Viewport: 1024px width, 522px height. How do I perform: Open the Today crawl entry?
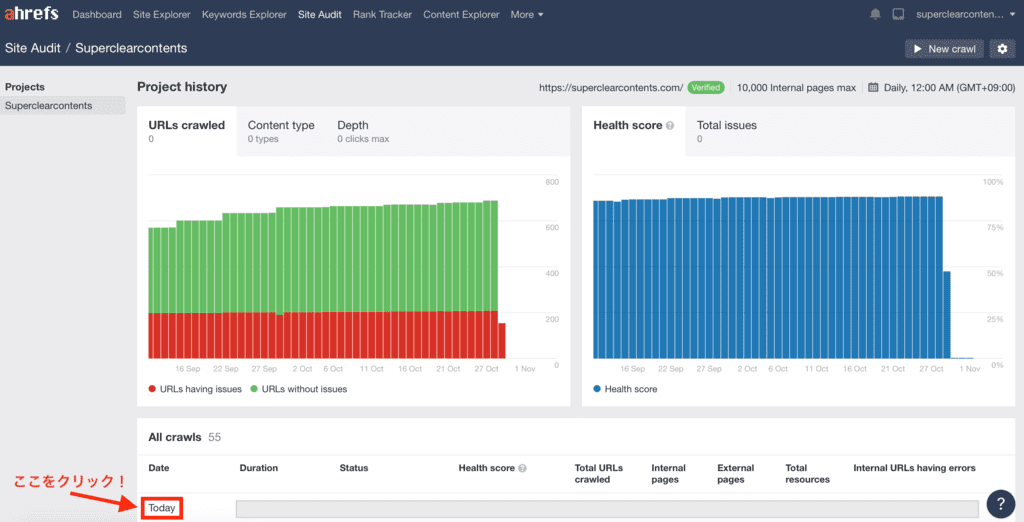[161, 508]
